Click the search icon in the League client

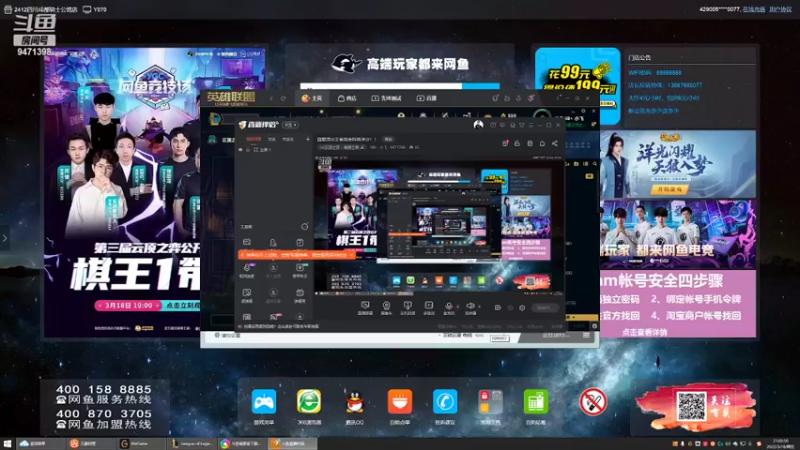(x=595, y=164)
